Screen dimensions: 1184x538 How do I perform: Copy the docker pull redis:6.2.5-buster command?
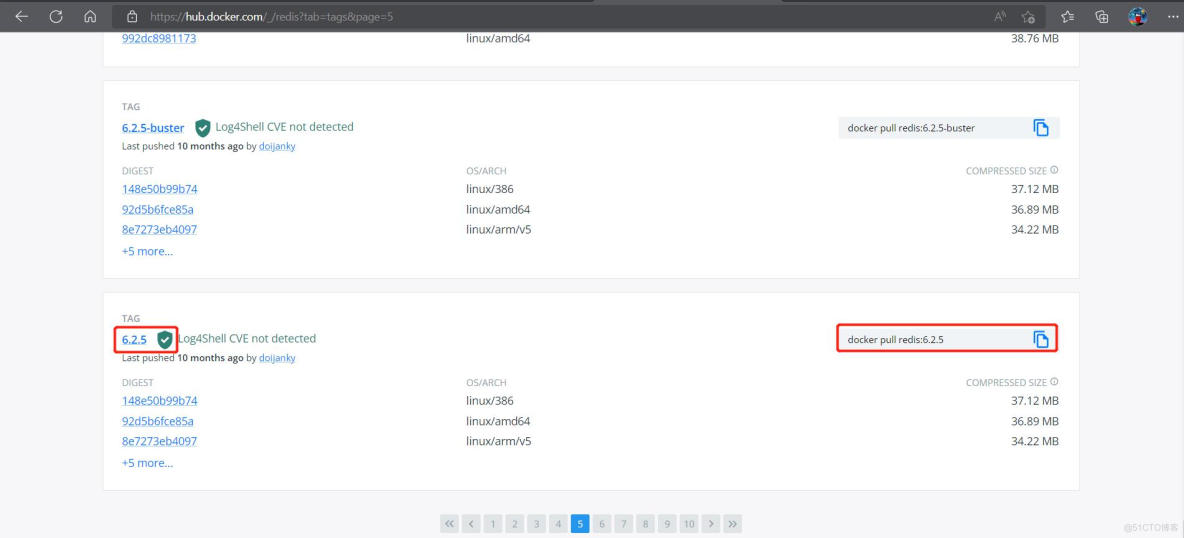[1041, 128]
